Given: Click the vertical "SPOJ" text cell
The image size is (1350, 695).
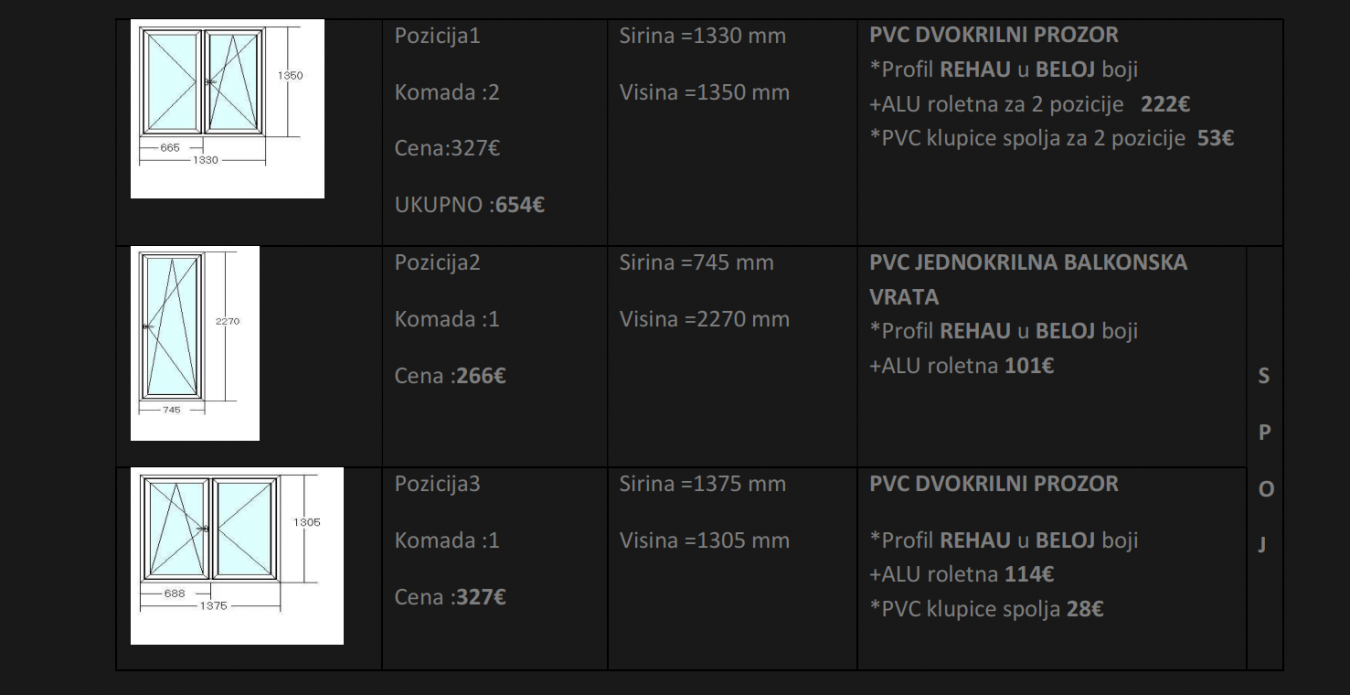Looking at the screenshot, I should (1264, 460).
